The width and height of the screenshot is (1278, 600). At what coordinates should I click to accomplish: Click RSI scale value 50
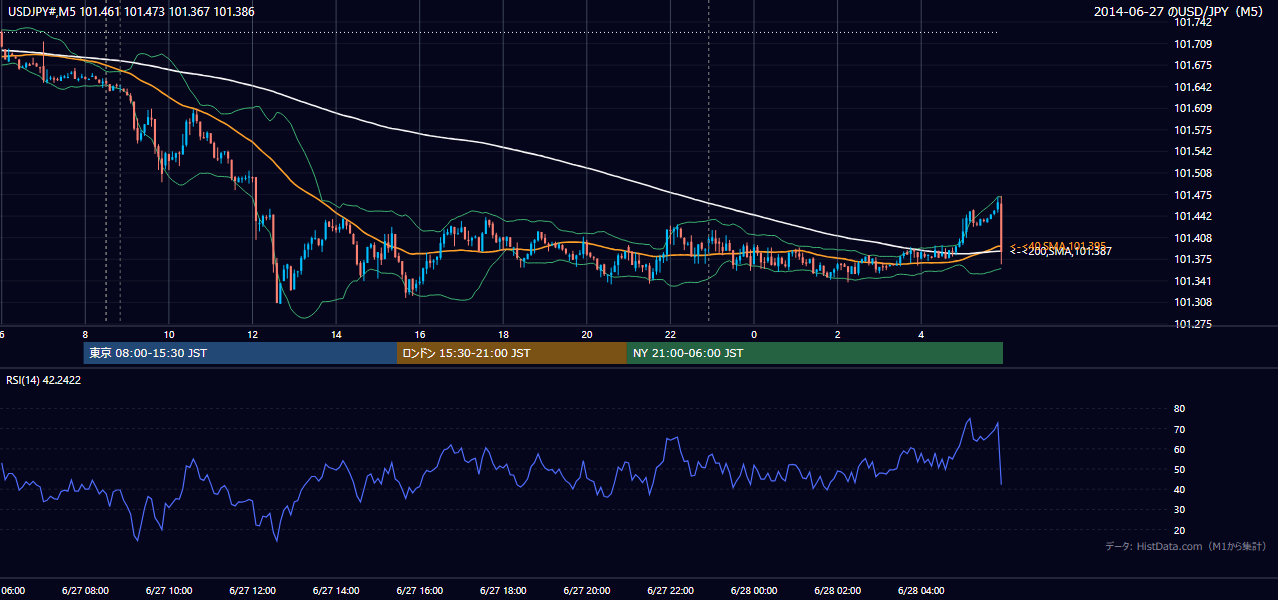coord(1180,469)
